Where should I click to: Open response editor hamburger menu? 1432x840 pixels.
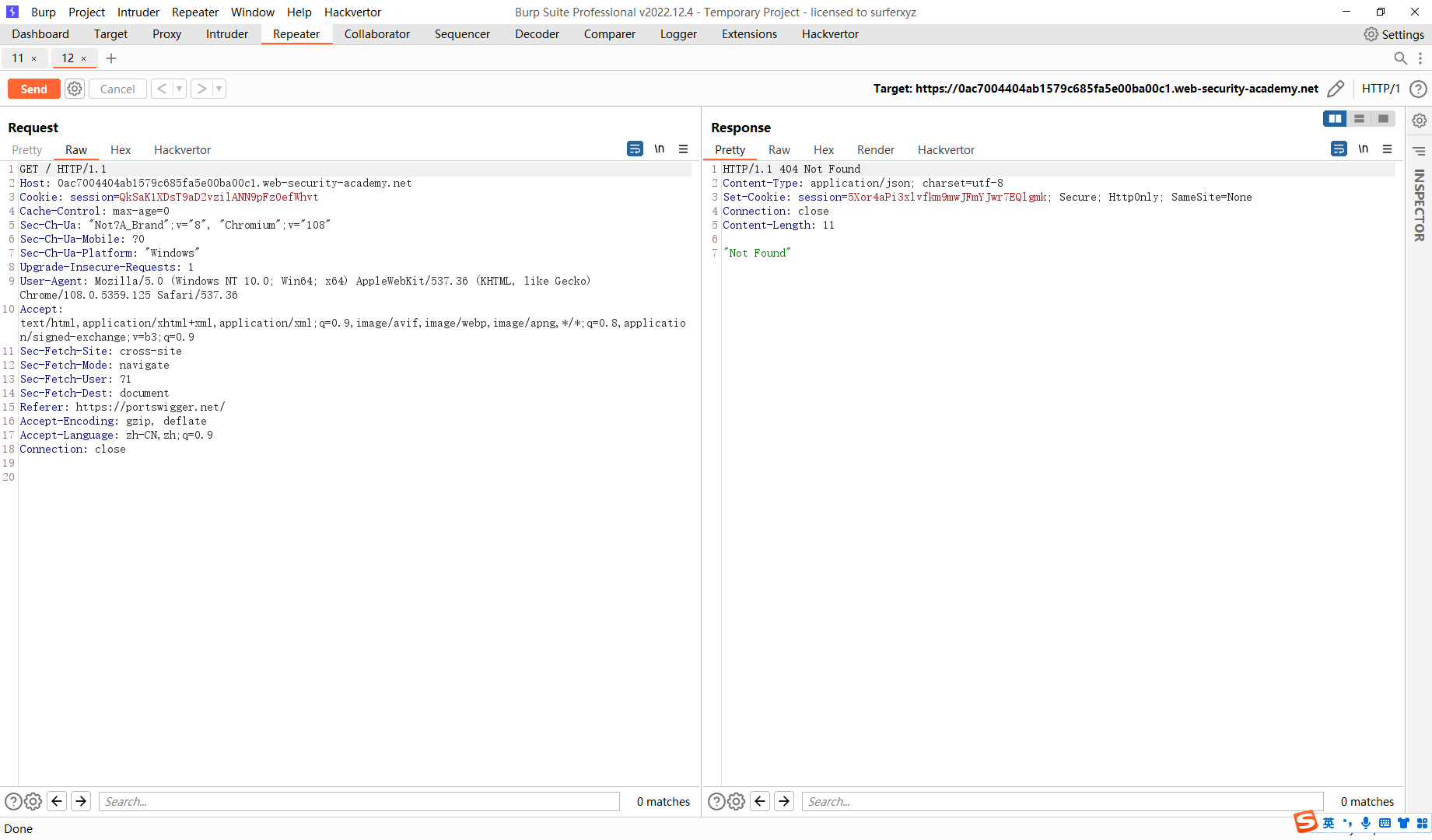(1387, 149)
